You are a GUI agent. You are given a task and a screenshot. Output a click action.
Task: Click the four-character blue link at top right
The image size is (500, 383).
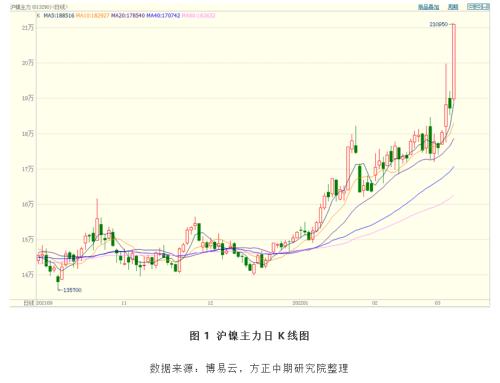(429, 7)
